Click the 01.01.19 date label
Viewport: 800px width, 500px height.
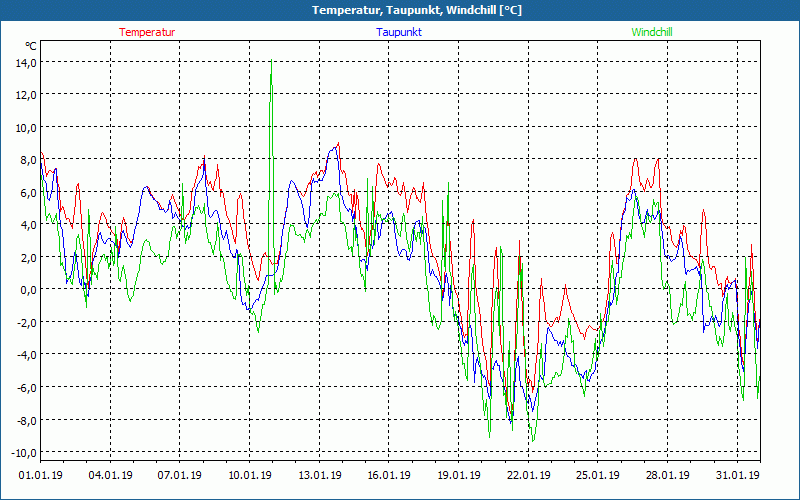click(x=41, y=475)
